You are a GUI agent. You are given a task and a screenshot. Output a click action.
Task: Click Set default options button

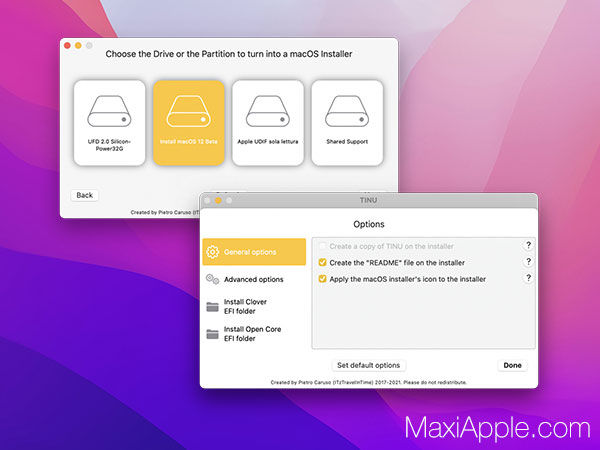pos(368,365)
